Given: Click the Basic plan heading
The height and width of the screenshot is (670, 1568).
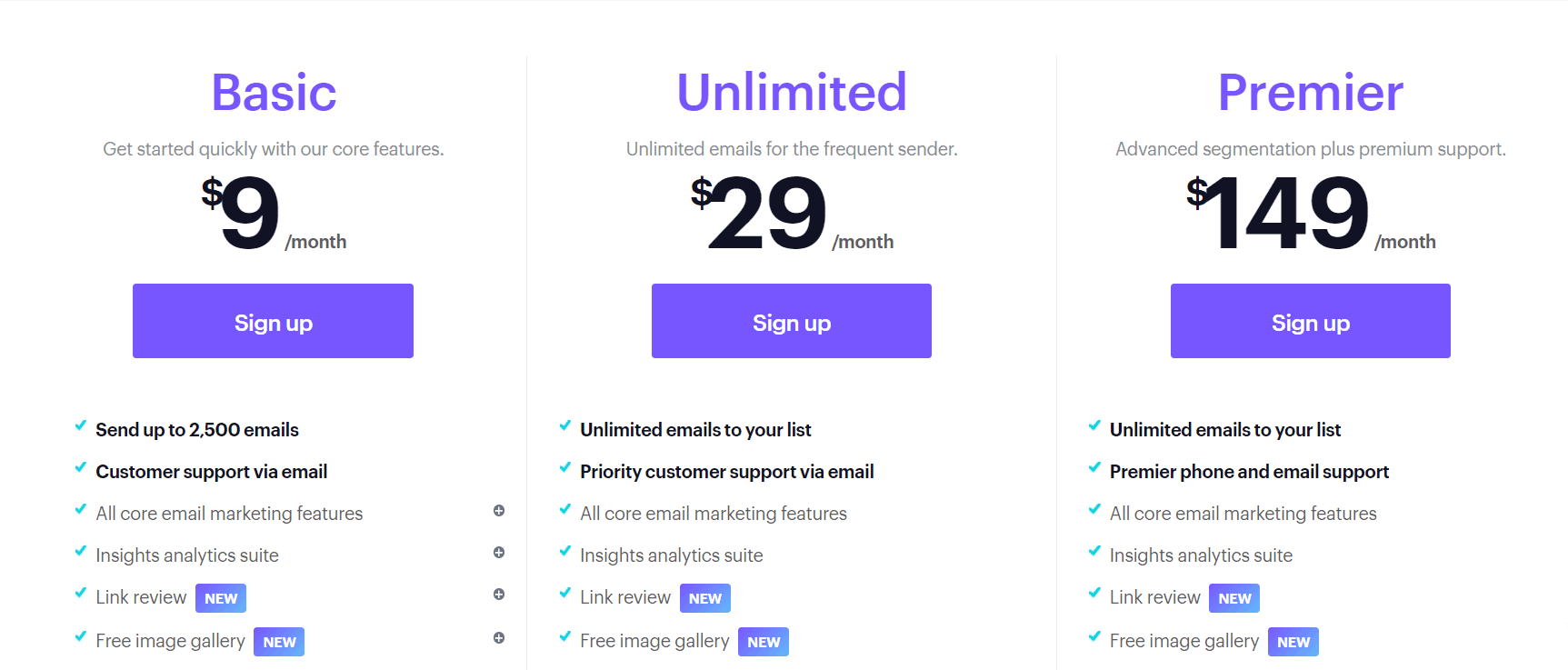Looking at the screenshot, I should (x=274, y=93).
